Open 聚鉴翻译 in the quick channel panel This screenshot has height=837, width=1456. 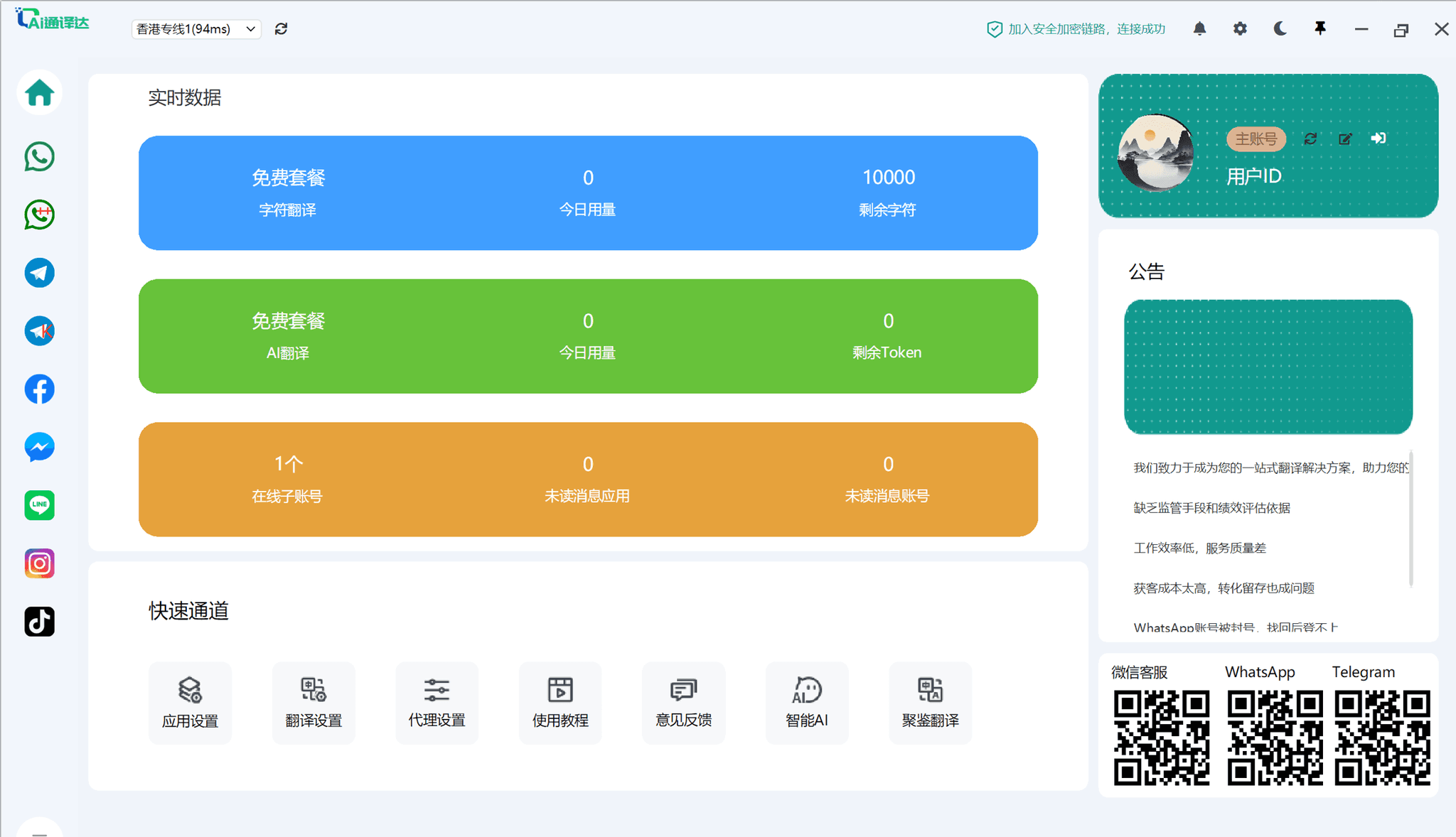pos(930,702)
